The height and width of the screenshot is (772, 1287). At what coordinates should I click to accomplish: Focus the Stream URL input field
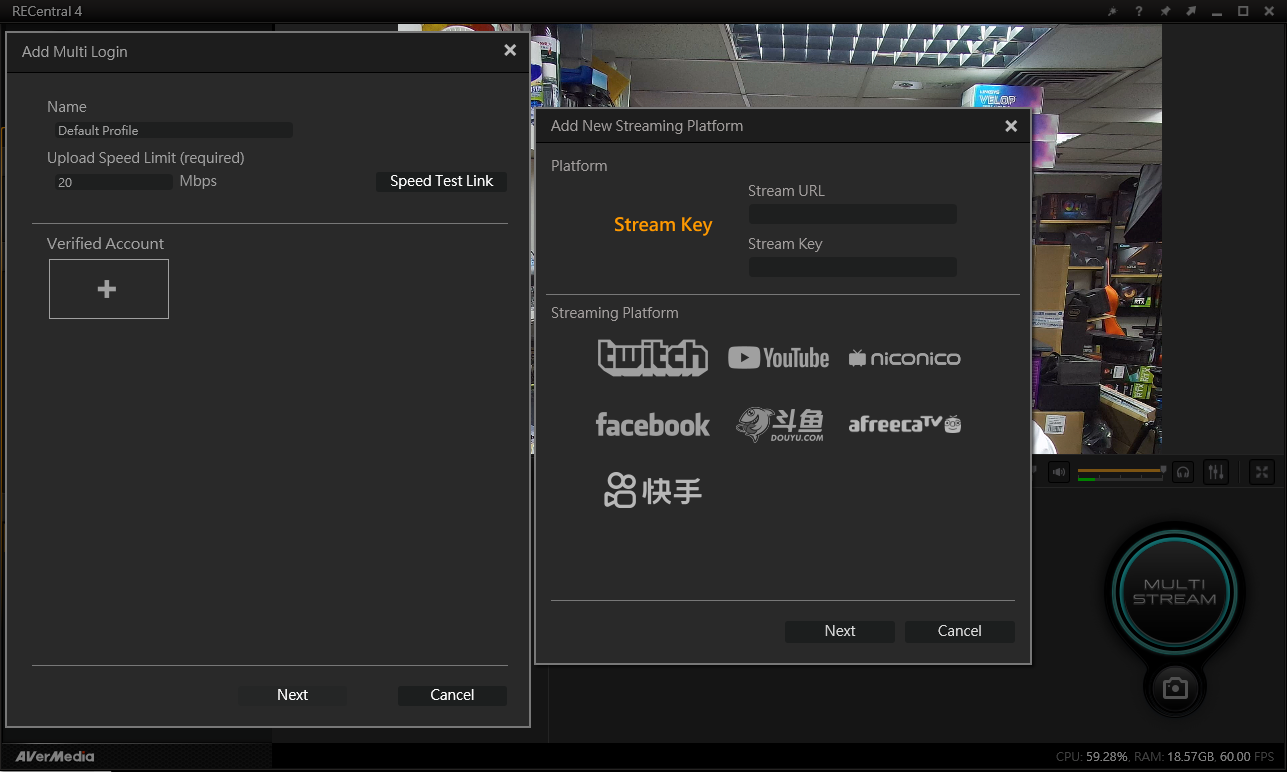(x=852, y=214)
